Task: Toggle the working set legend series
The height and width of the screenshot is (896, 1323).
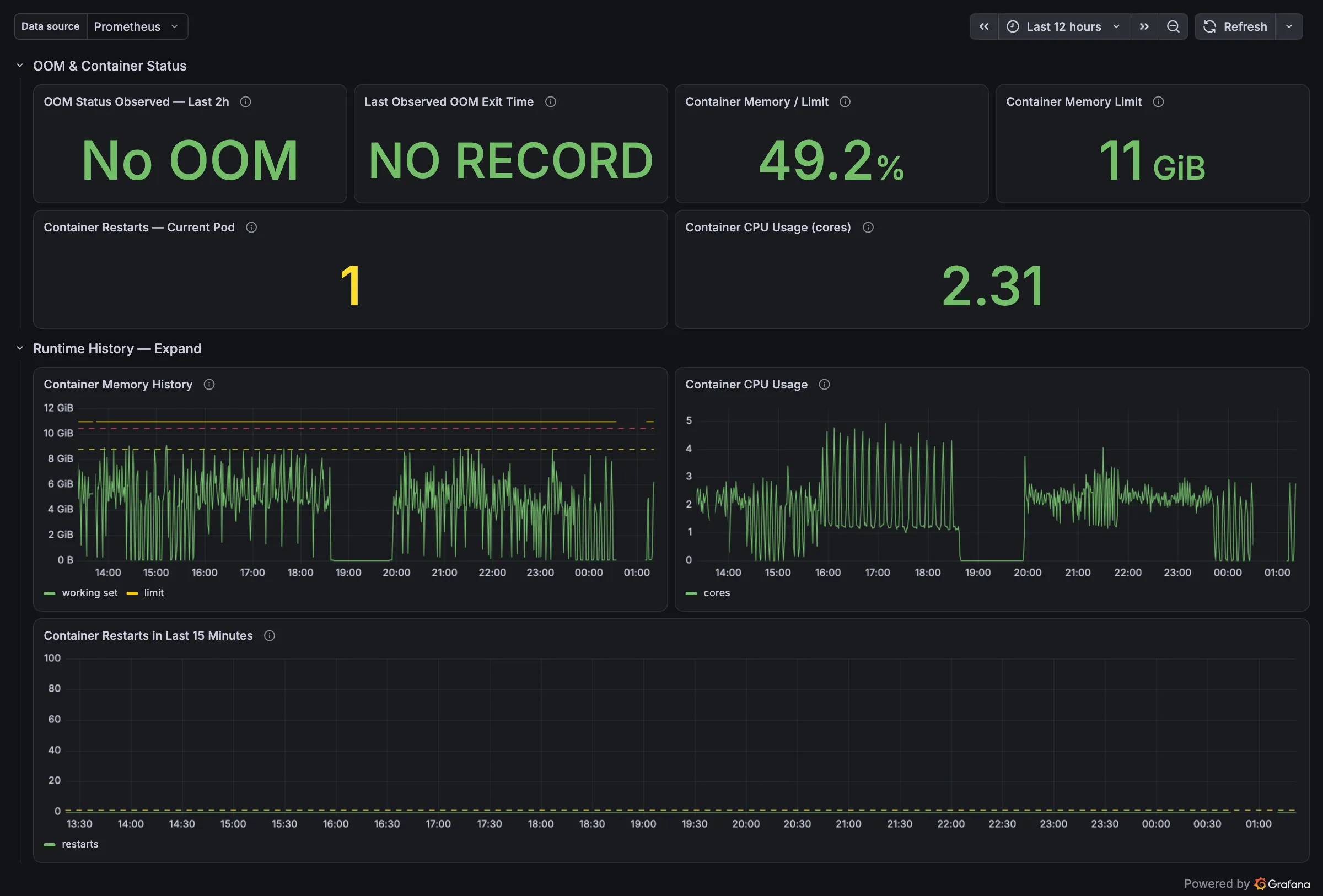Action: click(89, 593)
